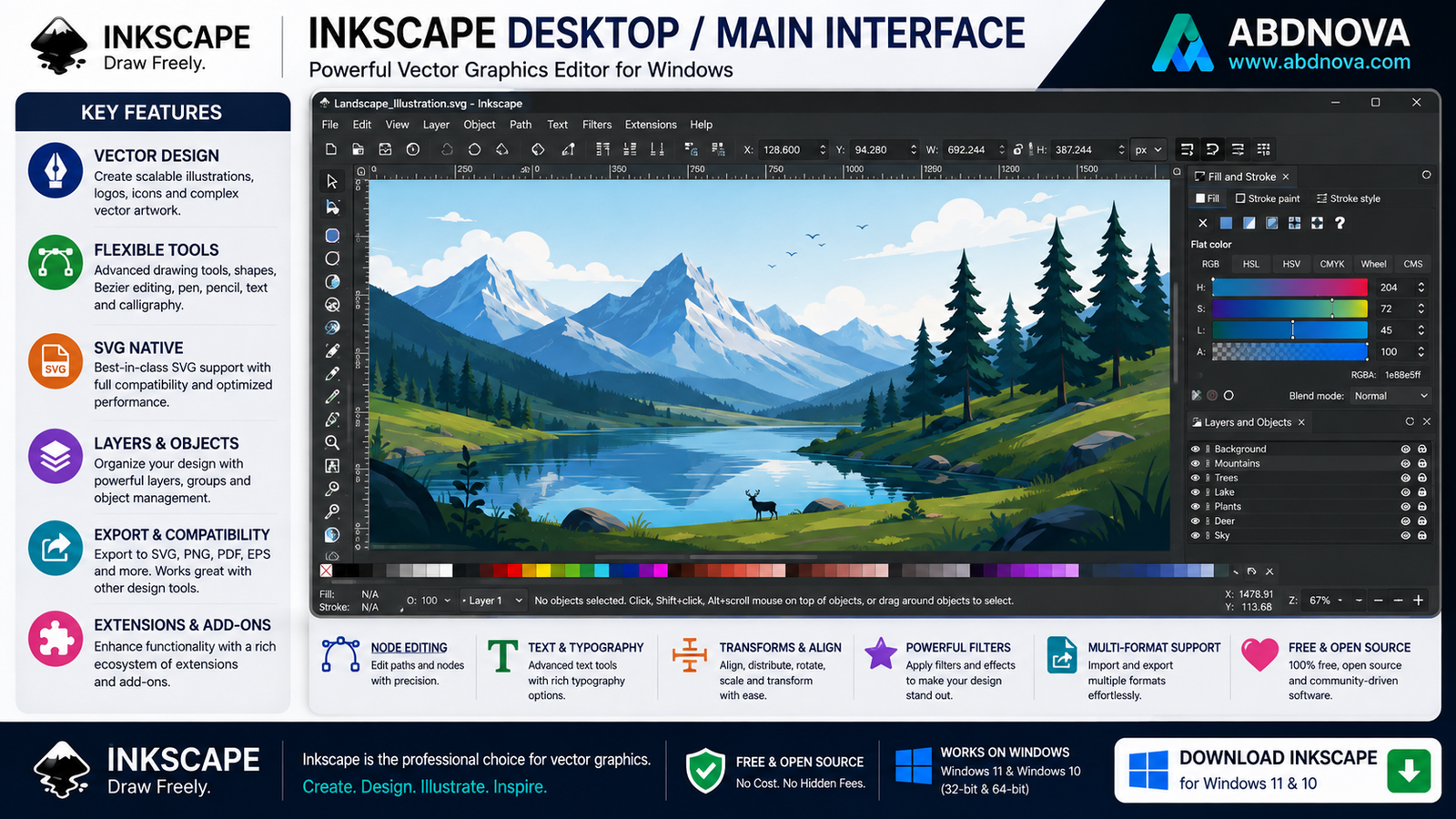
Task: Create a new document from the toolbar
Action: point(331,149)
